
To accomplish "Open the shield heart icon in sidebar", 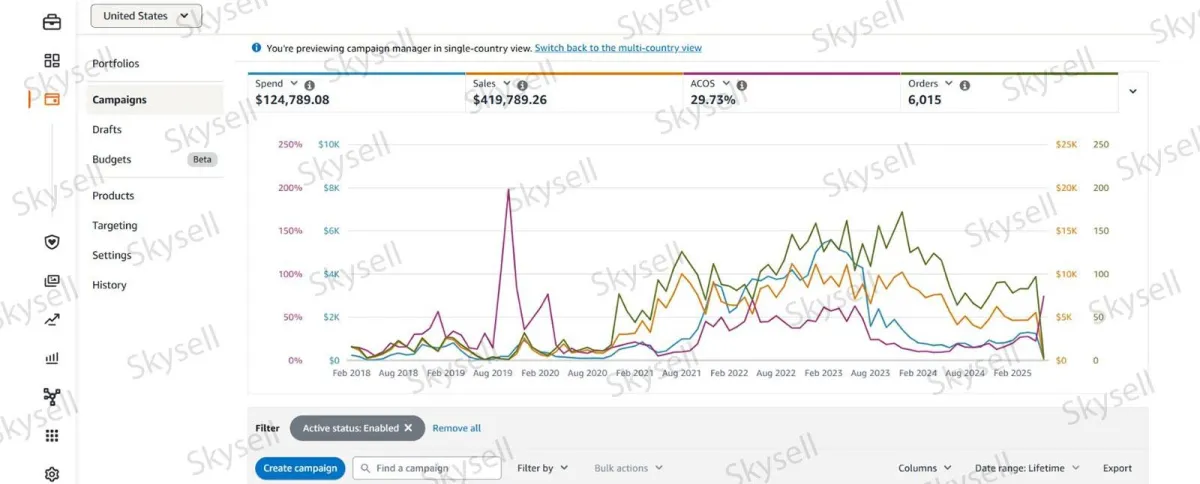I will (52, 242).
